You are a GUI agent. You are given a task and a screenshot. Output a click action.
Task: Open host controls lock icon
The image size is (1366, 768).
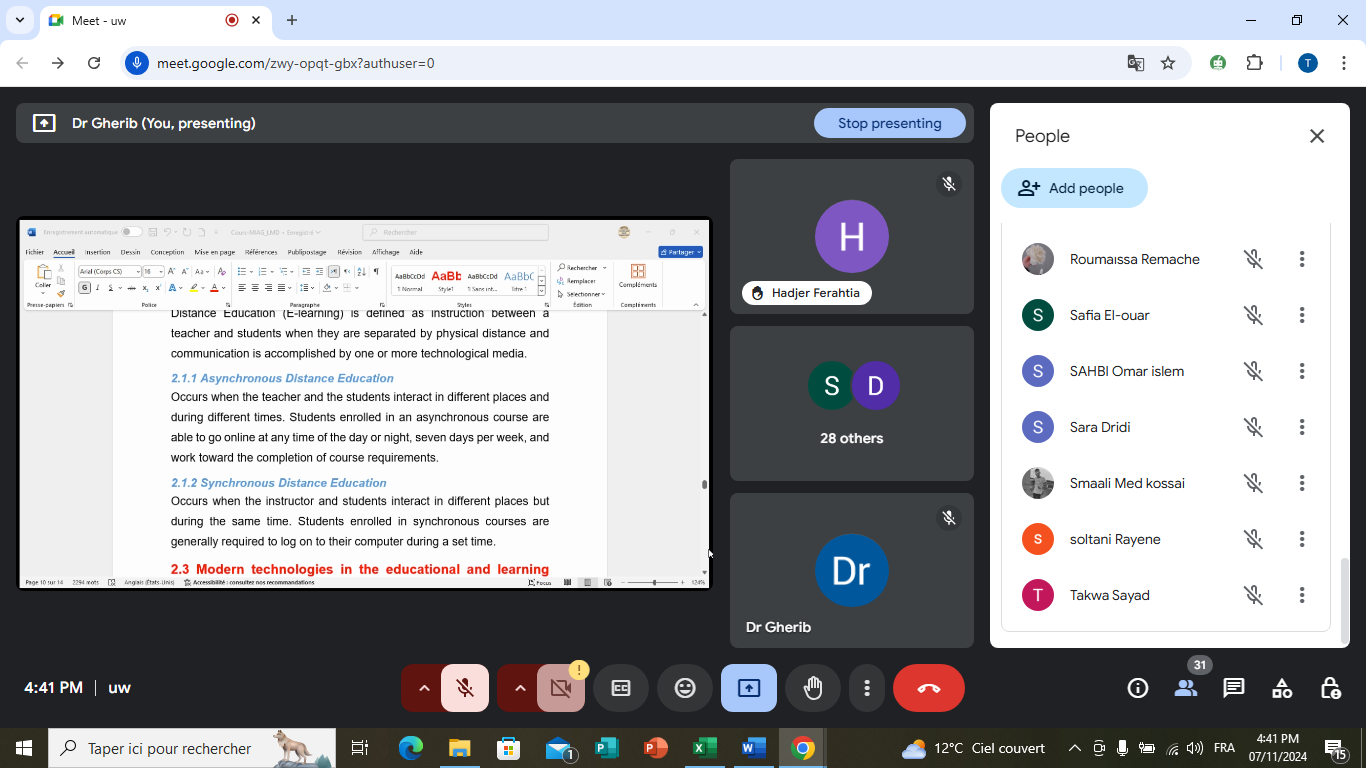[1330, 688]
